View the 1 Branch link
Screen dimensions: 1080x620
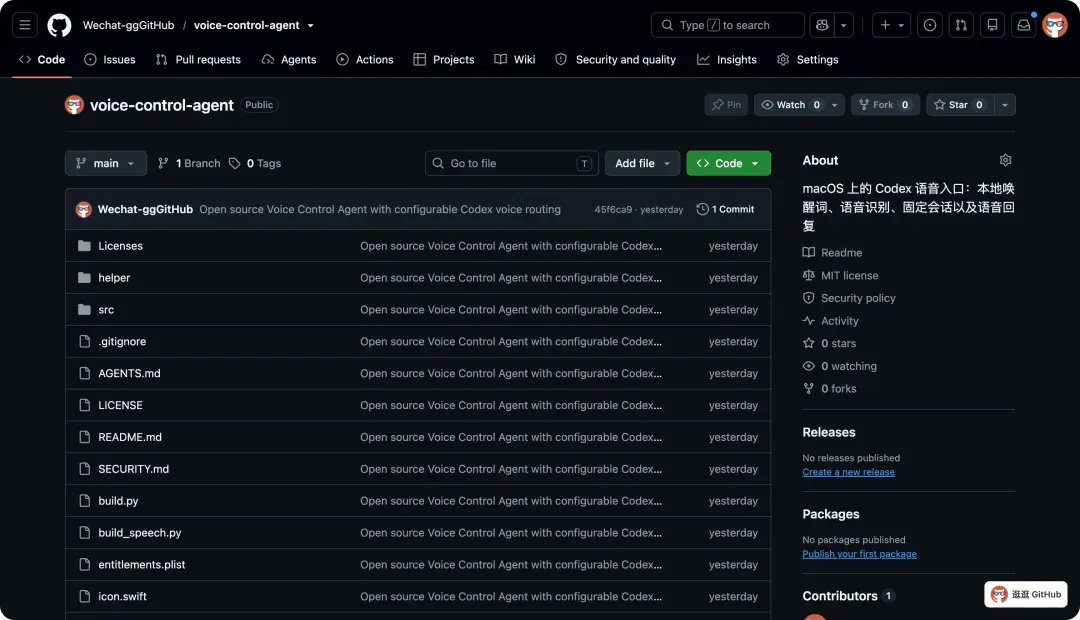[x=189, y=163]
